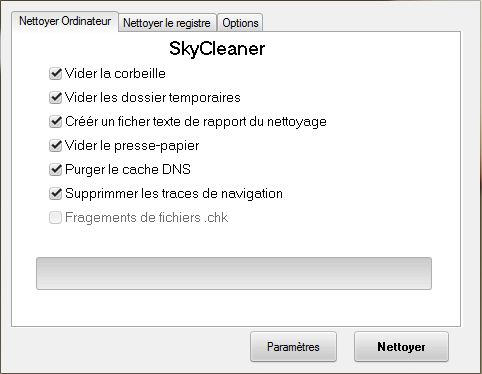
Task: Click the Paramètres button
Action: pos(293,347)
